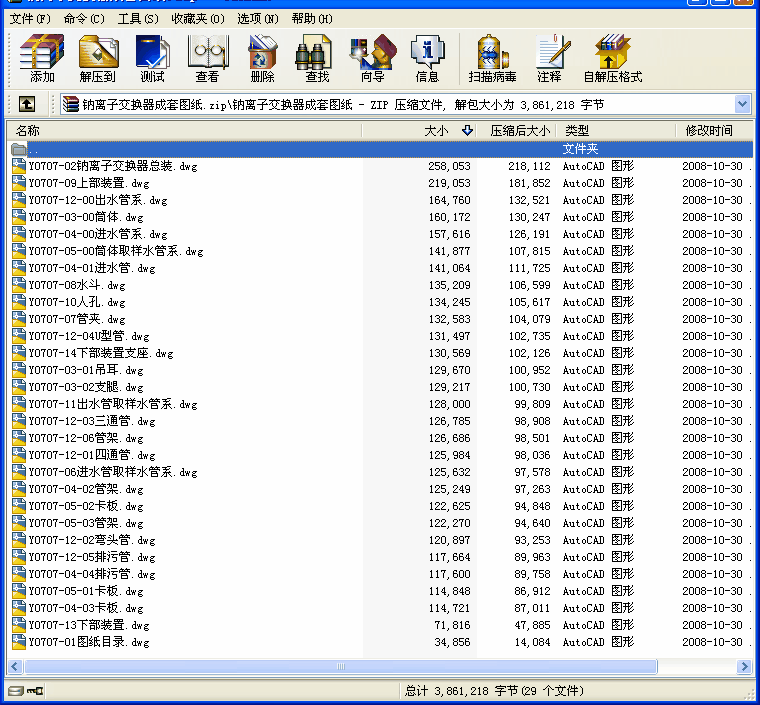
Task: Click the 添加 (Add) toolbar icon
Action: click(x=42, y=58)
